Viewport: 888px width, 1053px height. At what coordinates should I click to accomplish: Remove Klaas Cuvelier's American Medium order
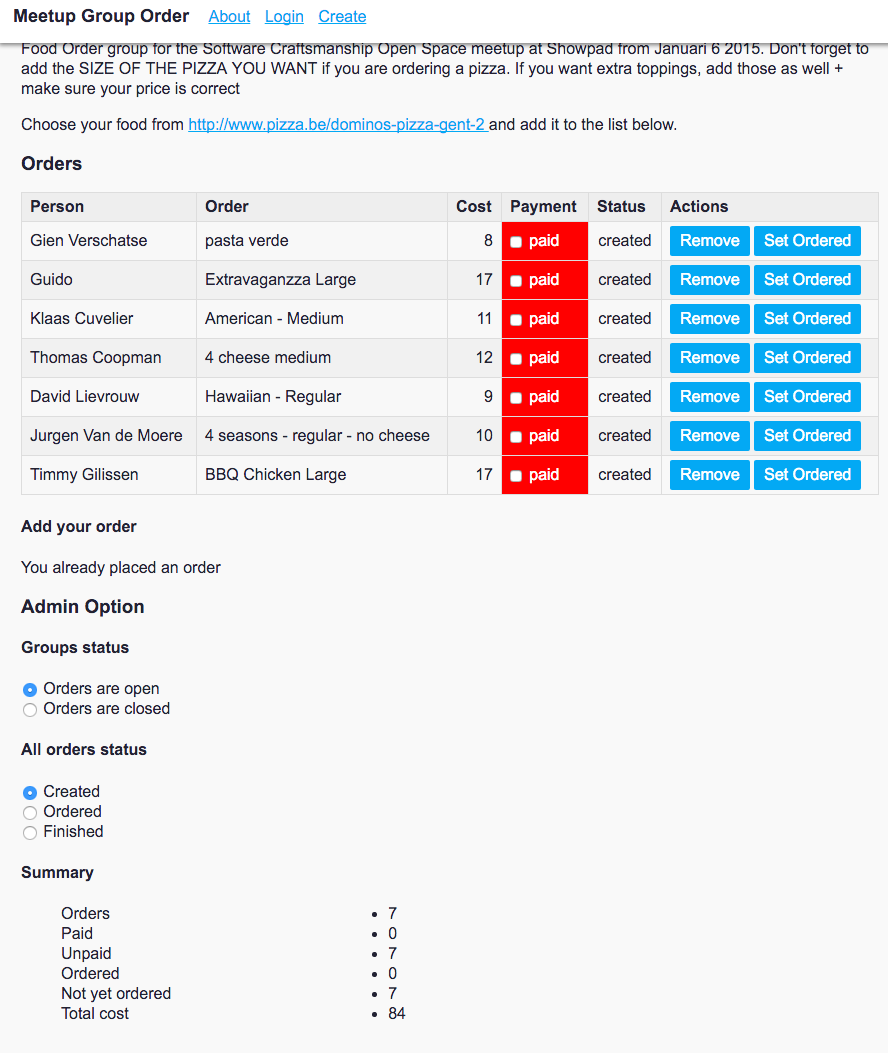click(x=709, y=319)
